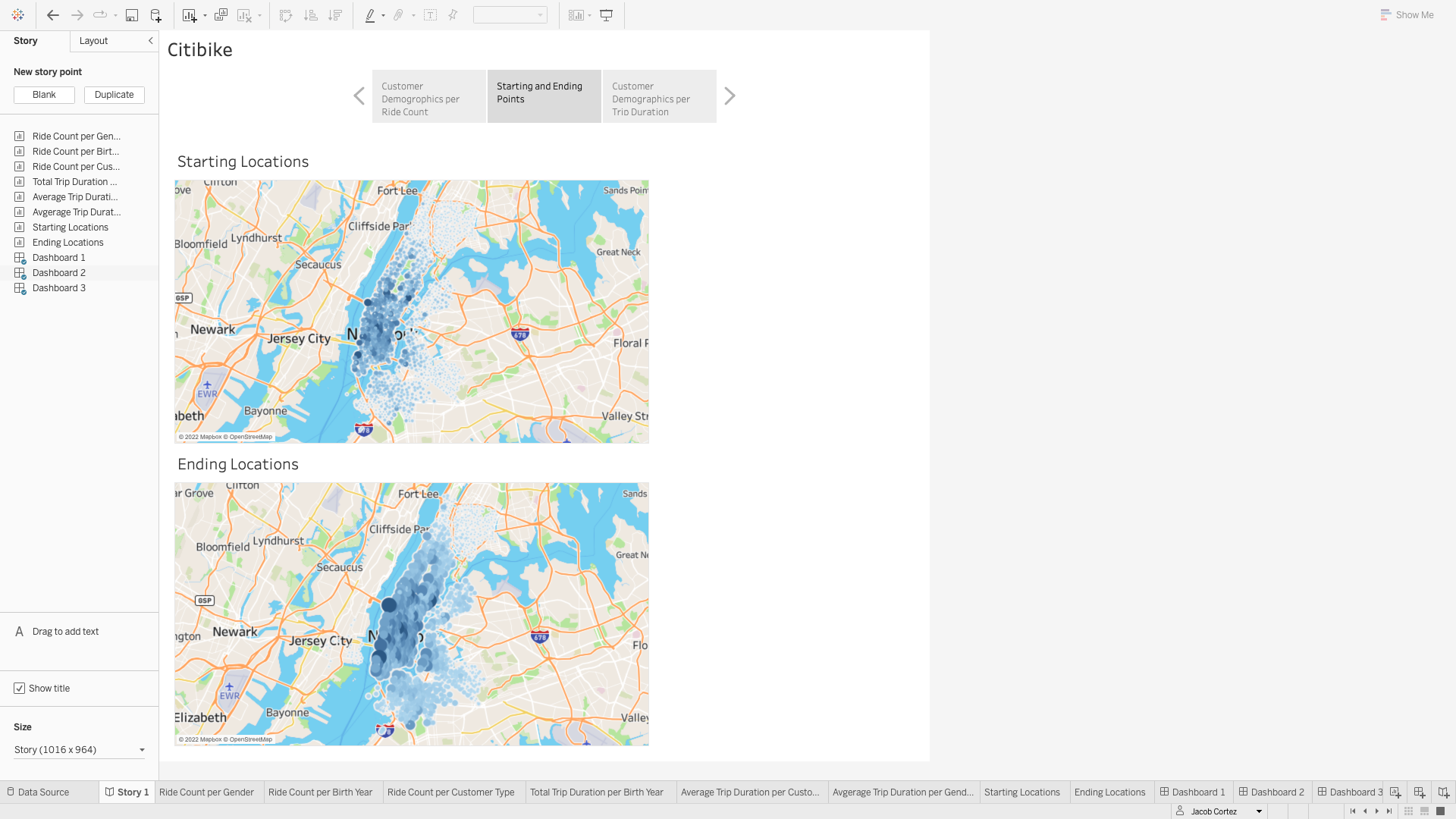Create a Blank story point
Viewport: 1456px width, 819px height.
coord(43,95)
